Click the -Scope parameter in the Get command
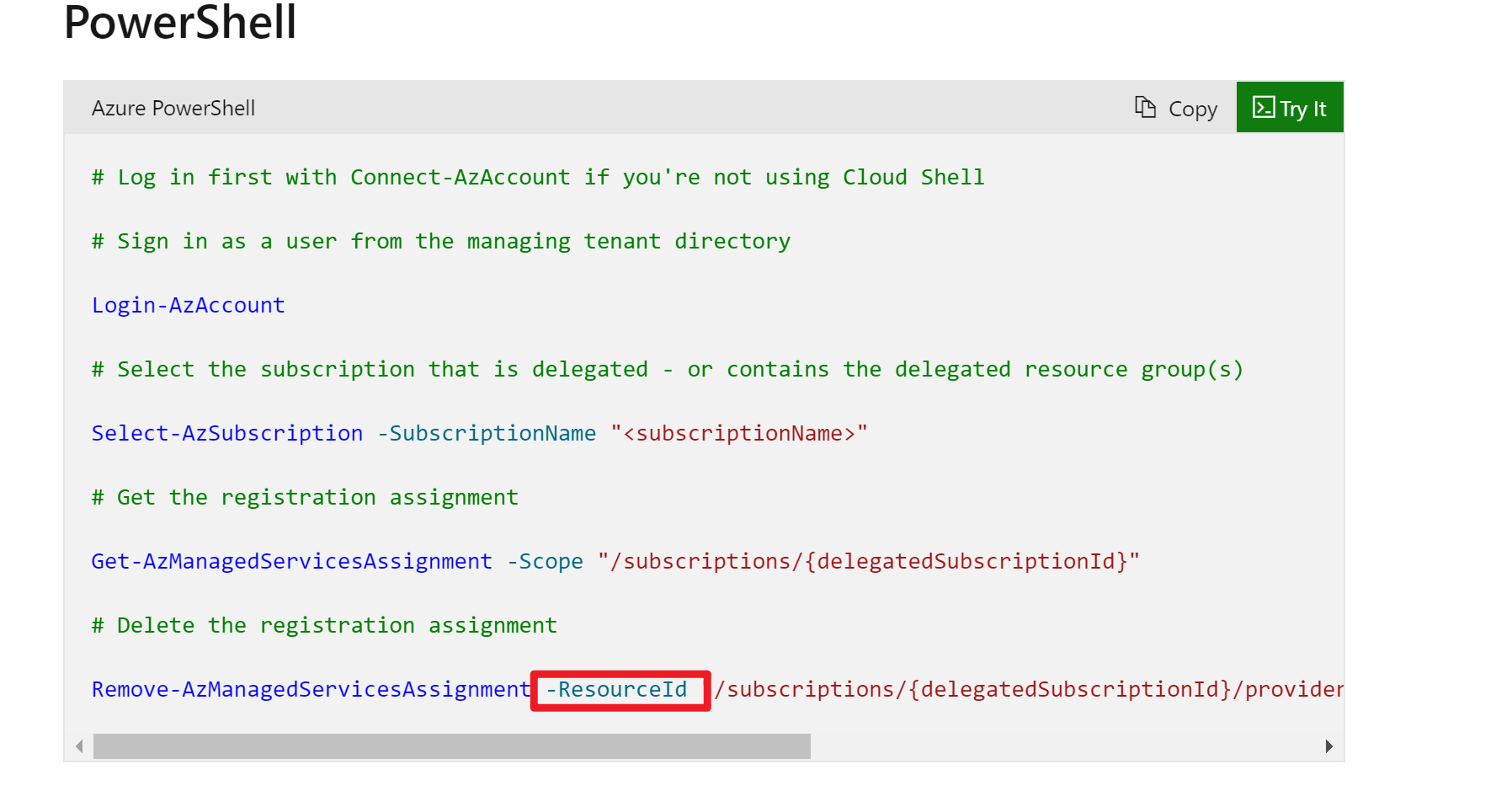Viewport: 1512px width, 807px height. [x=546, y=561]
